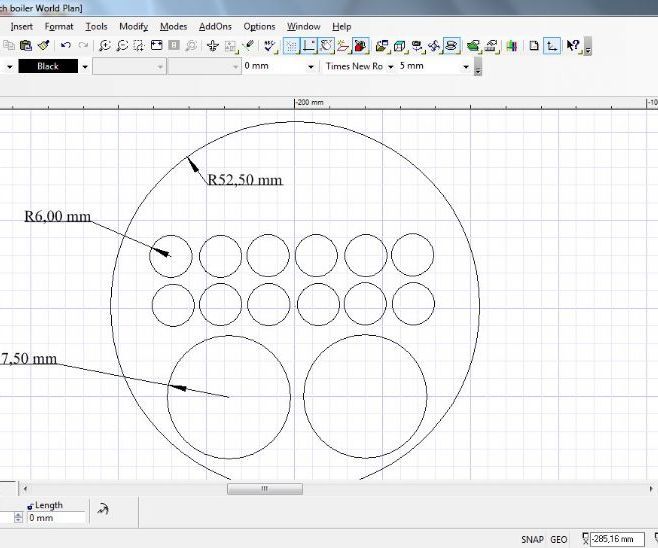
Task: Open the folder with window palette icon
Action: (382, 46)
